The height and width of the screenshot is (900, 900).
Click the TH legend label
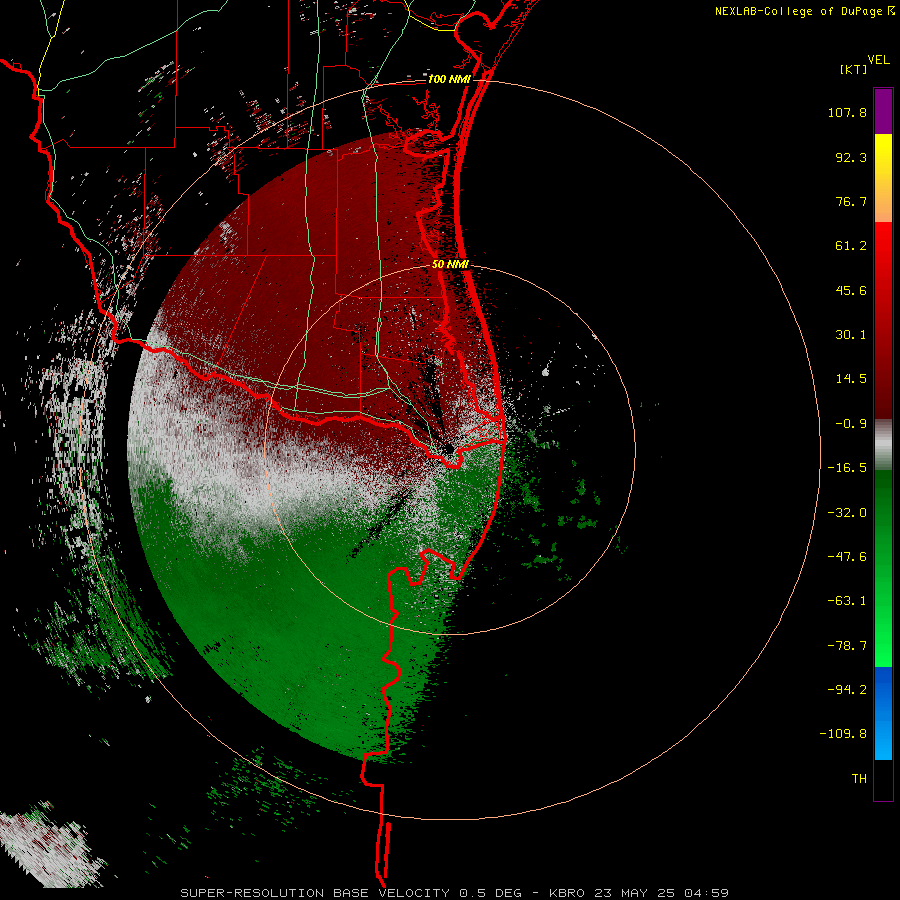point(859,779)
